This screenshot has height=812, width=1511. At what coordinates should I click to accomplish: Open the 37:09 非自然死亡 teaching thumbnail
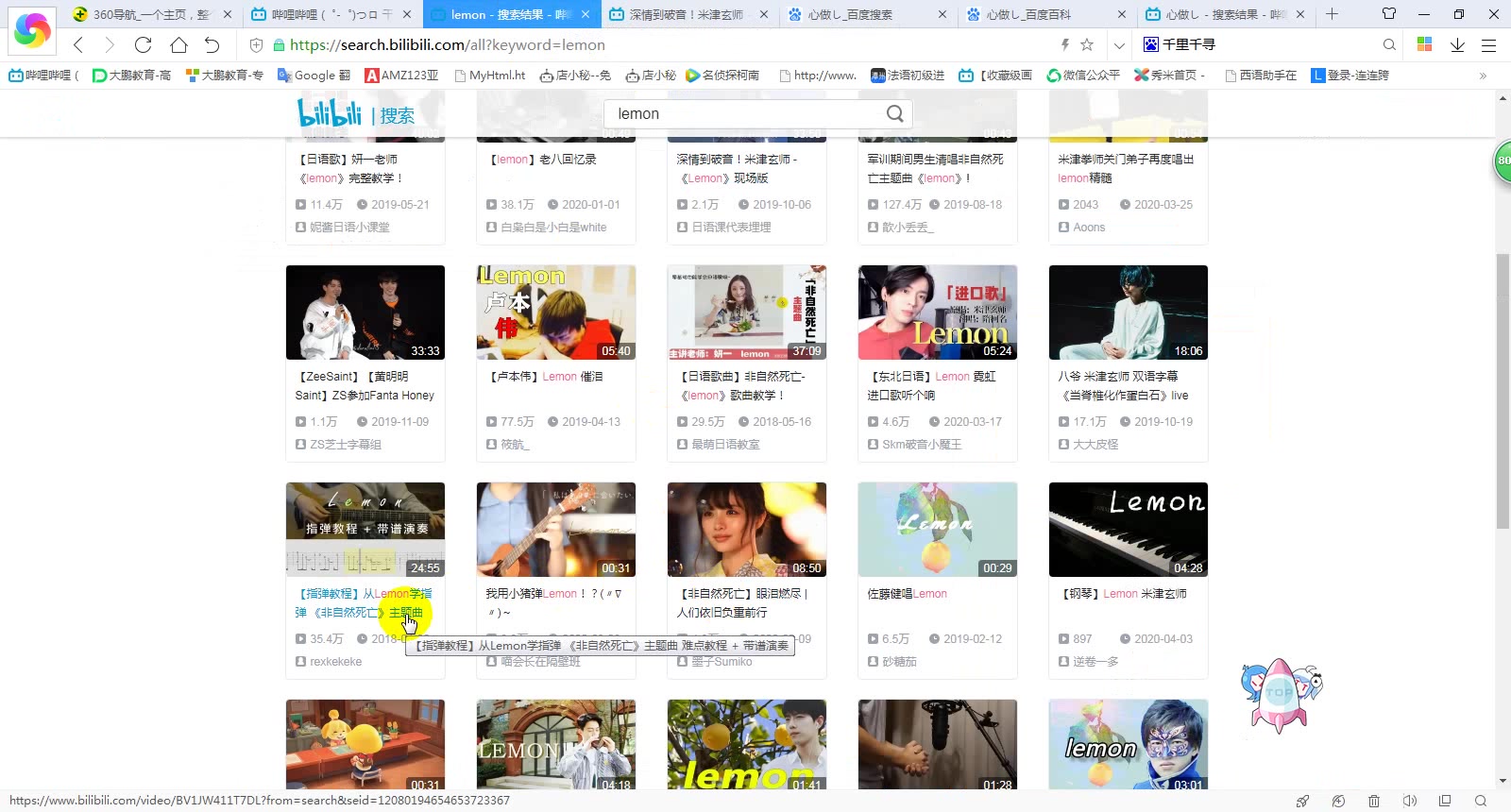pyautogui.click(x=747, y=313)
